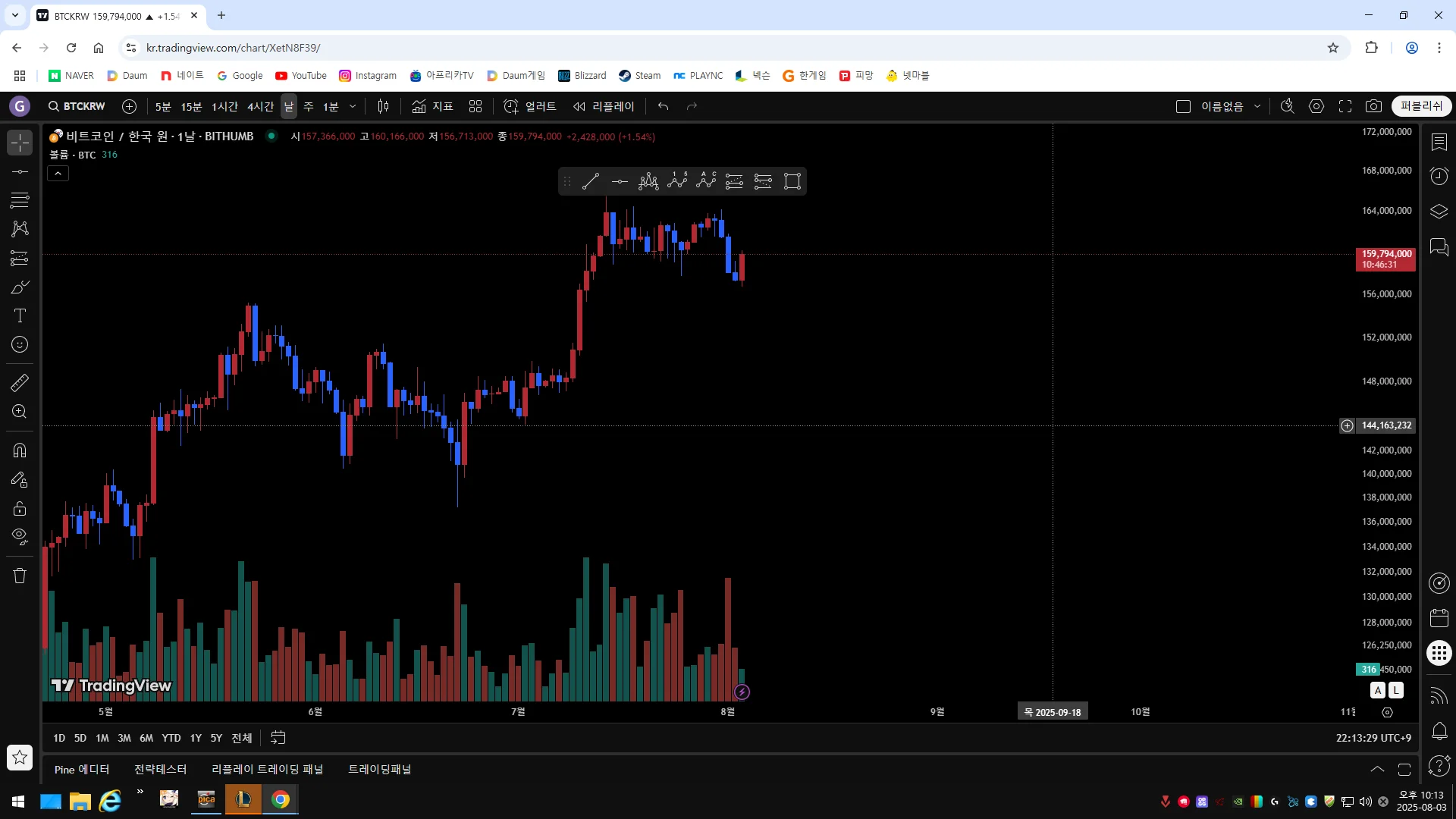The image size is (1456, 819).
Task: Open the chart type candles selector
Action: click(383, 106)
